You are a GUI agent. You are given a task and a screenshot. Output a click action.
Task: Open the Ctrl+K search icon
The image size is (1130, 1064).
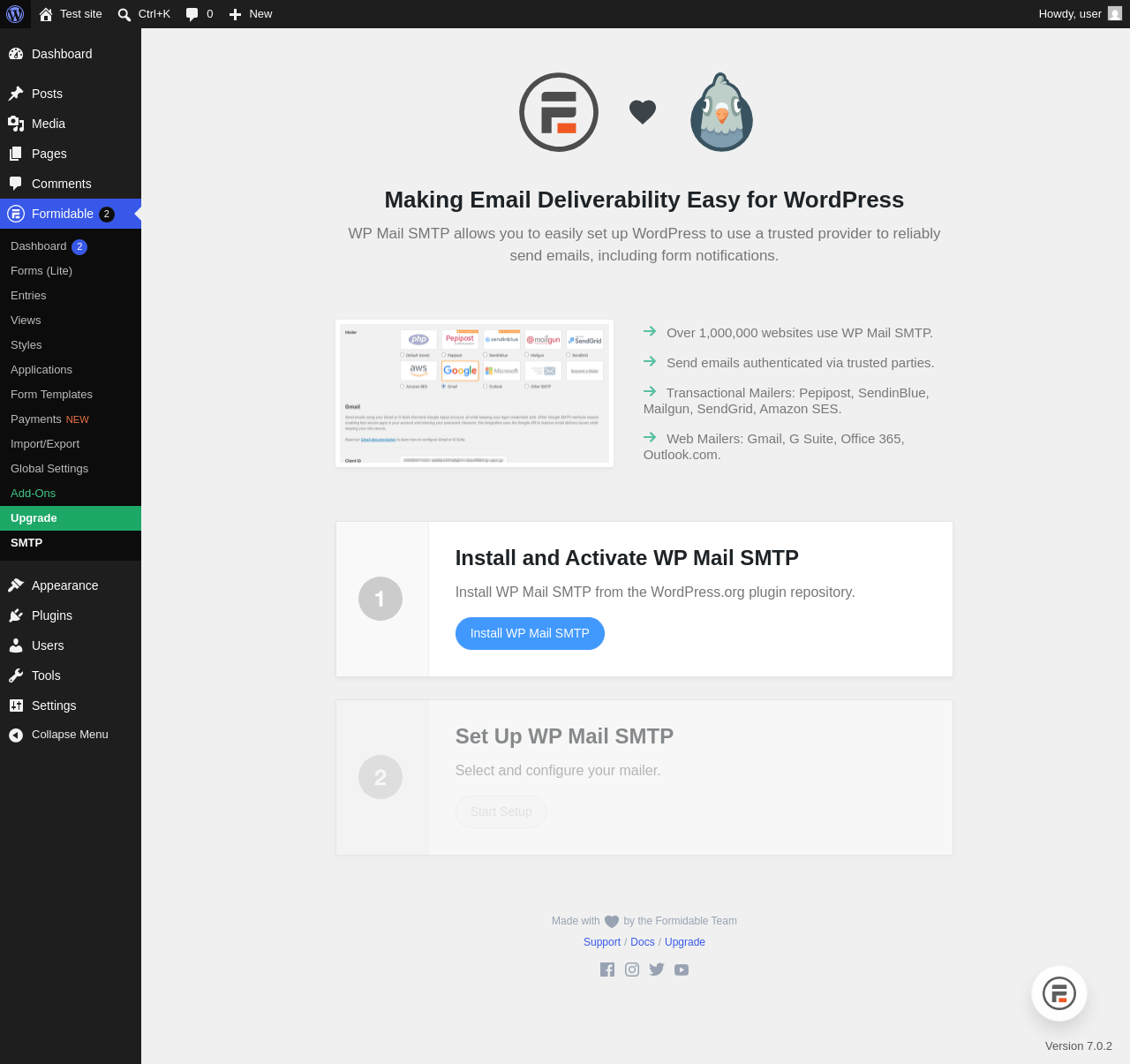tap(124, 14)
